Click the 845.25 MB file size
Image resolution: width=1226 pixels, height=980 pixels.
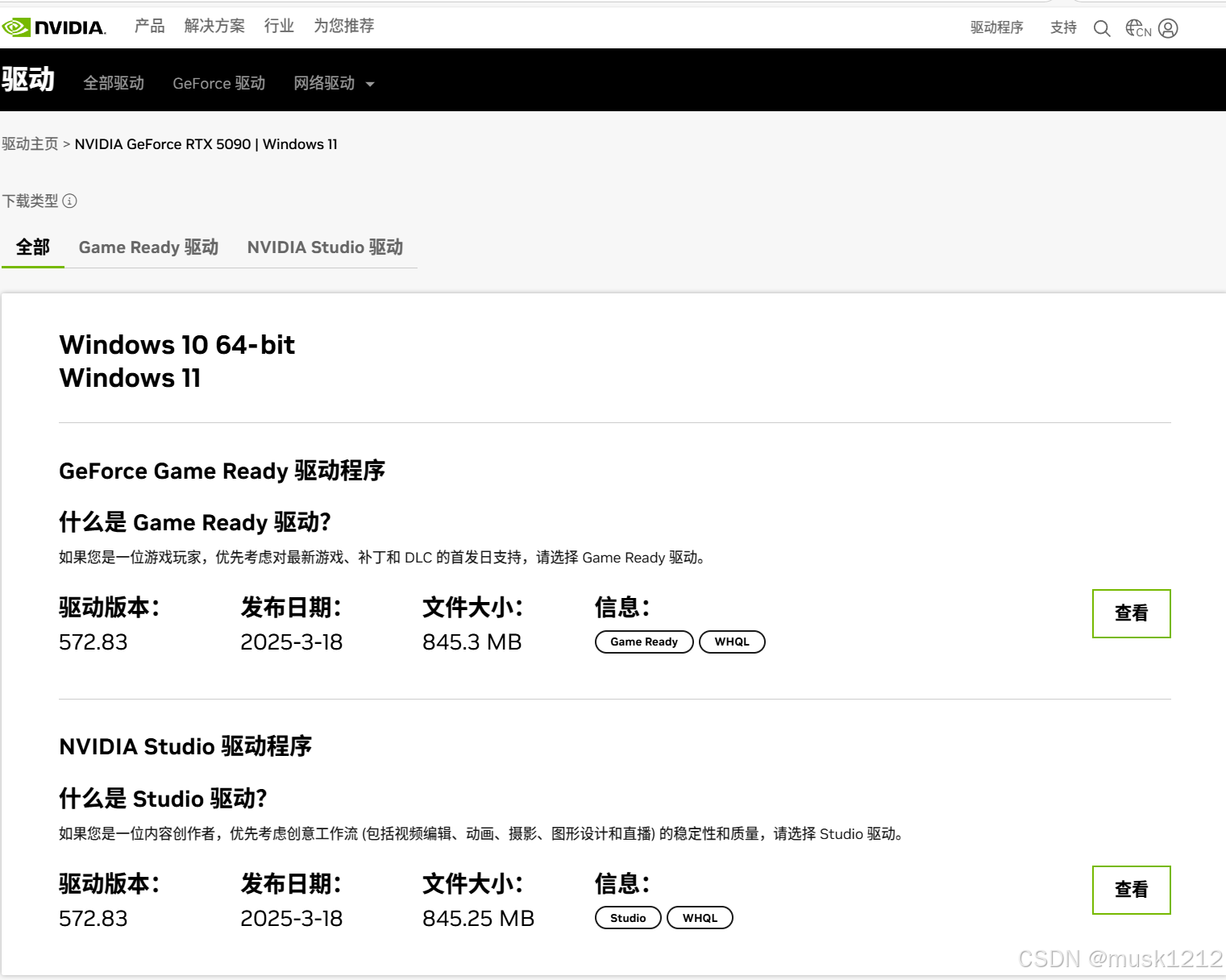pyautogui.click(x=478, y=919)
